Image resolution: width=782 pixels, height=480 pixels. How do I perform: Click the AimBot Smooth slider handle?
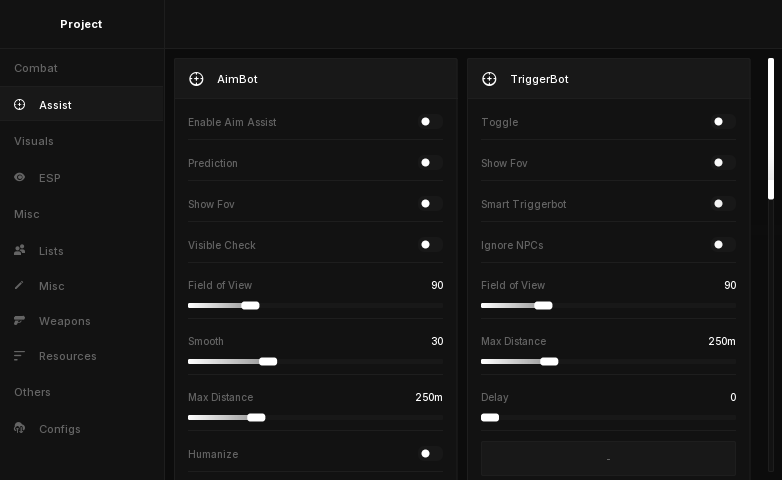268,362
